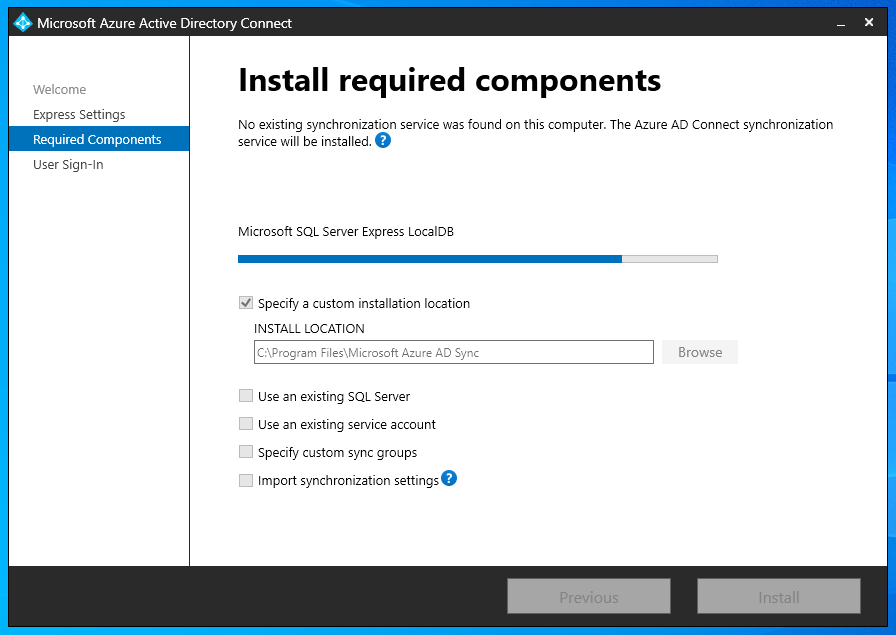Toggle Specify a custom installation location checkbox
896x635 pixels.
[246, 303]
